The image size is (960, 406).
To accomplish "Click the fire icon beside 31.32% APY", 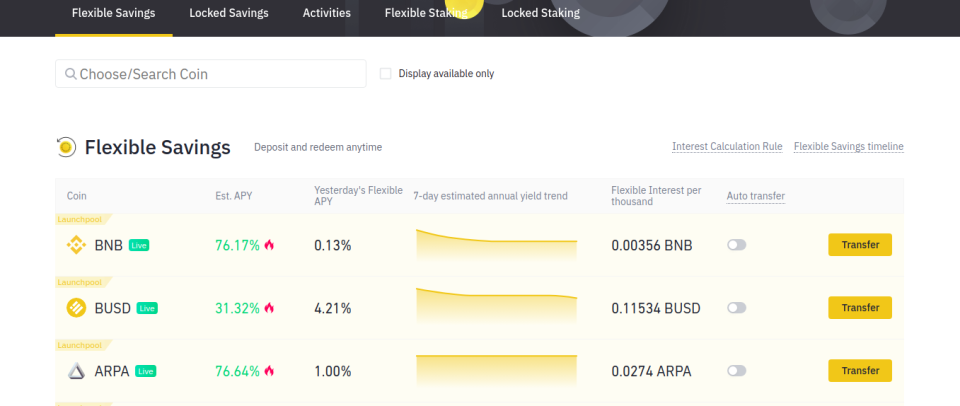I will point(269,308).
